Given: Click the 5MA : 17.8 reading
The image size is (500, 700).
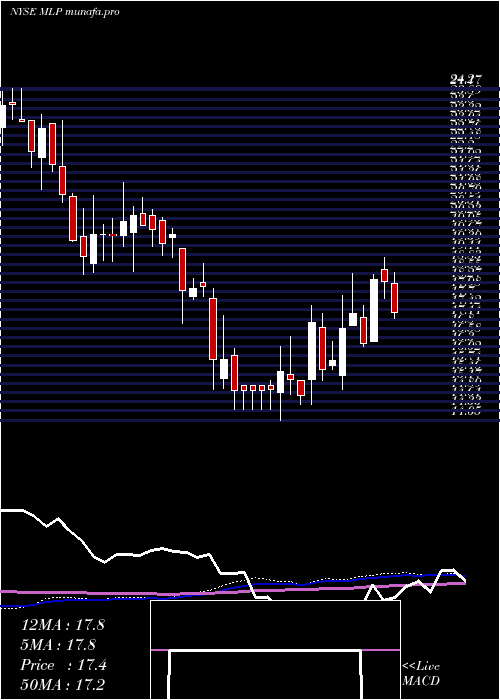Looking at the screenshot, I should (x=58, y=645).
